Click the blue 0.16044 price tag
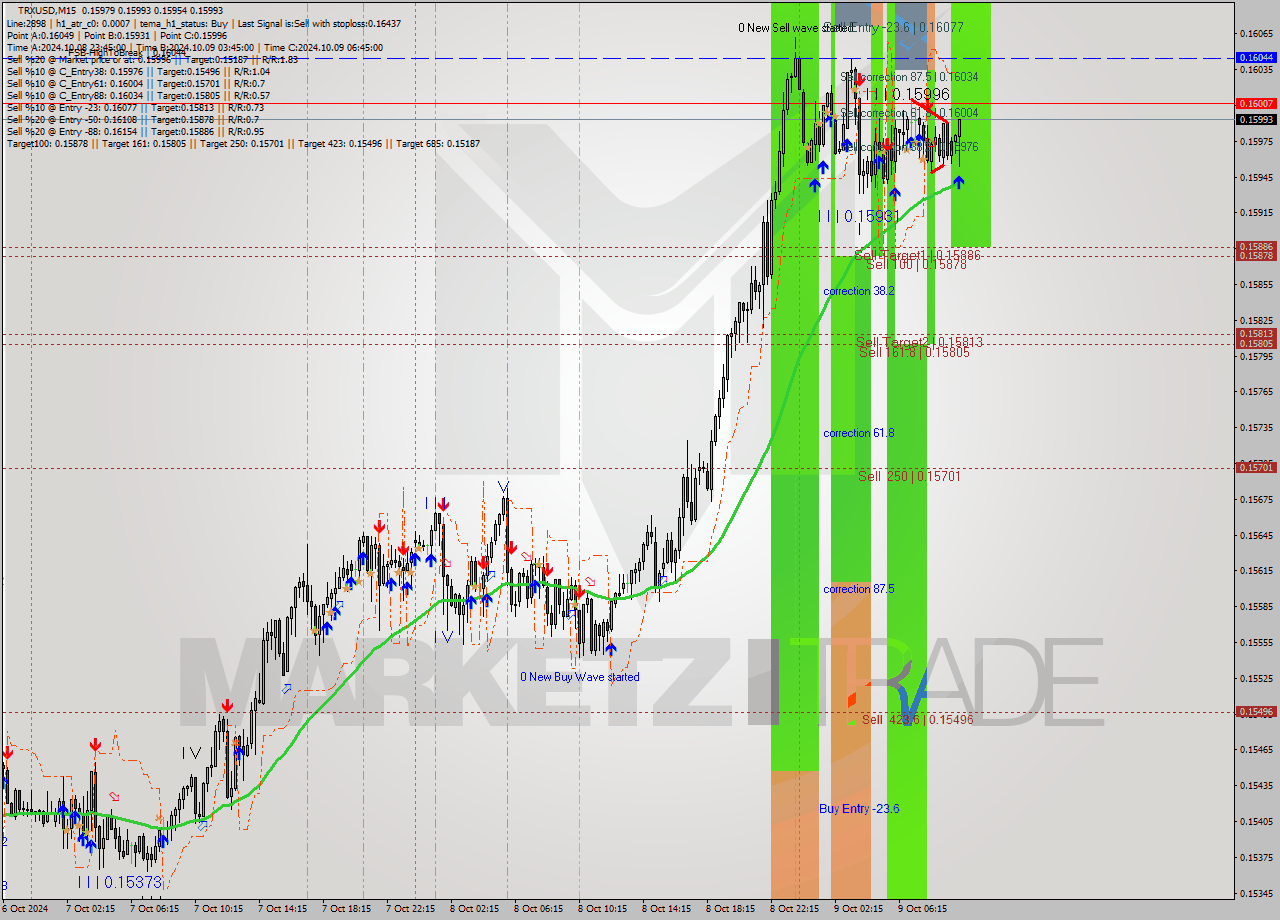1280x920 pixels. tap(1256, 58)
